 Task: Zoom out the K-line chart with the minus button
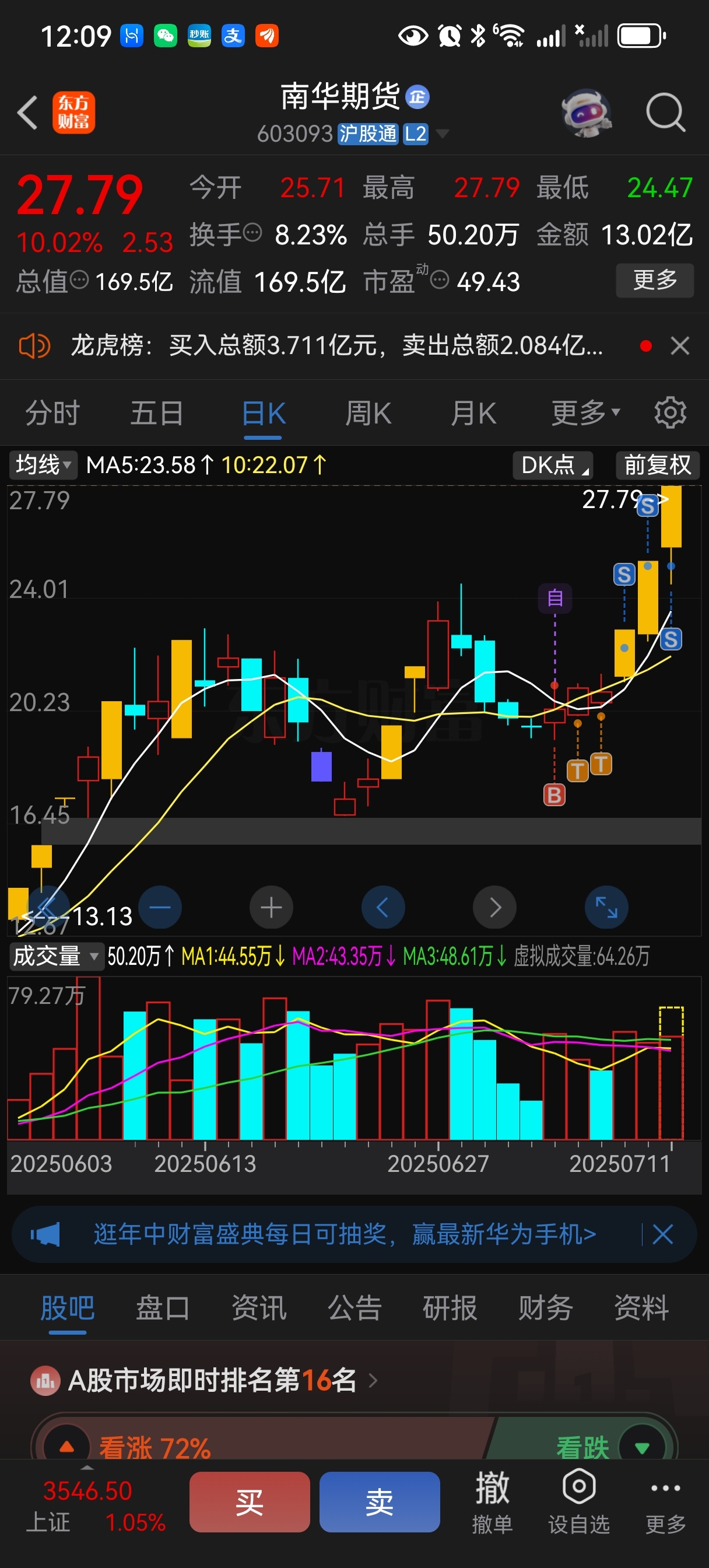point(160,908)
